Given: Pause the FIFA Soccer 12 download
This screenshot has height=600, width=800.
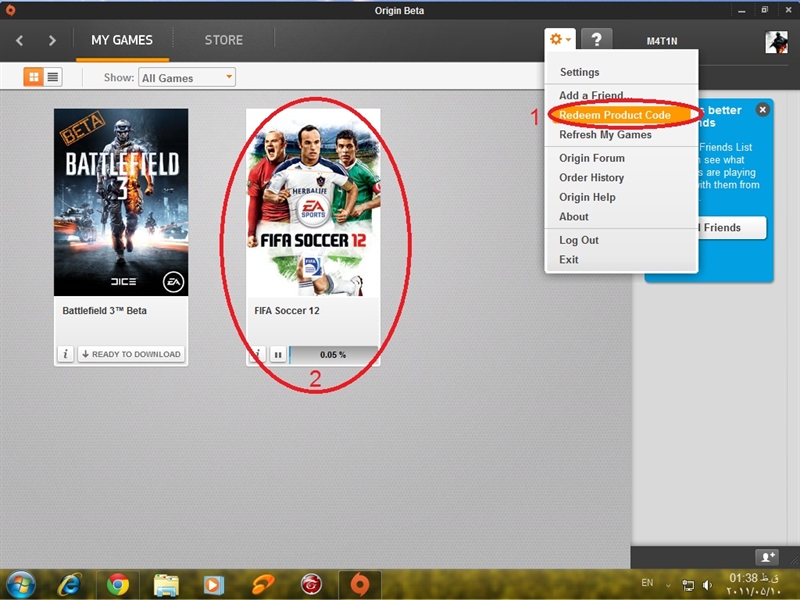Looking at the screenshot, I should [x=278, y=354].
